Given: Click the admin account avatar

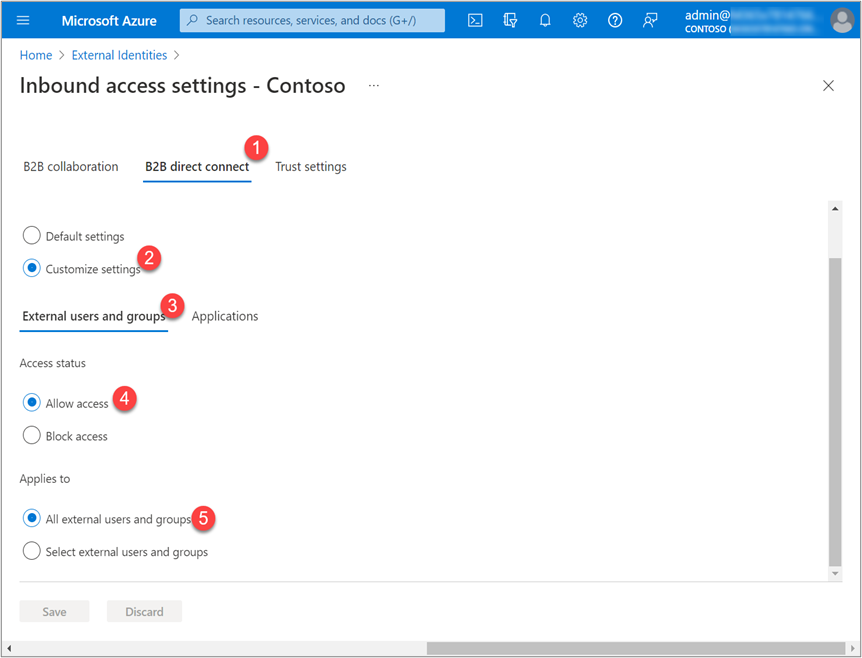Looking at the screenshot, I should tap(841, 20).
